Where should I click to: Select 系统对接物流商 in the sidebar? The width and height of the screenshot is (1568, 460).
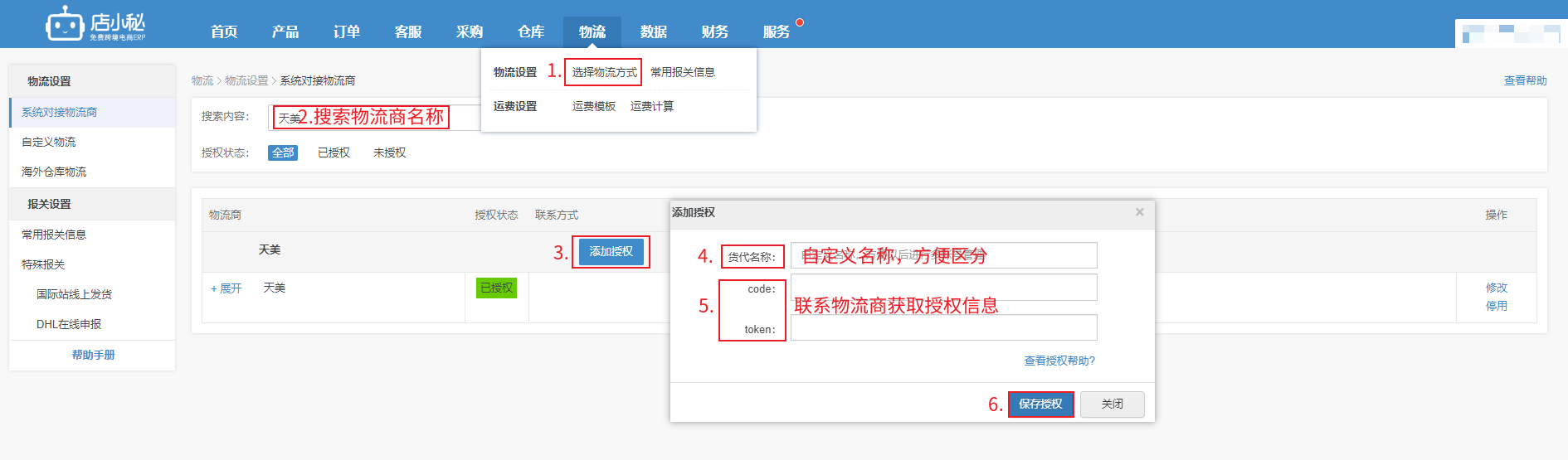92,112
